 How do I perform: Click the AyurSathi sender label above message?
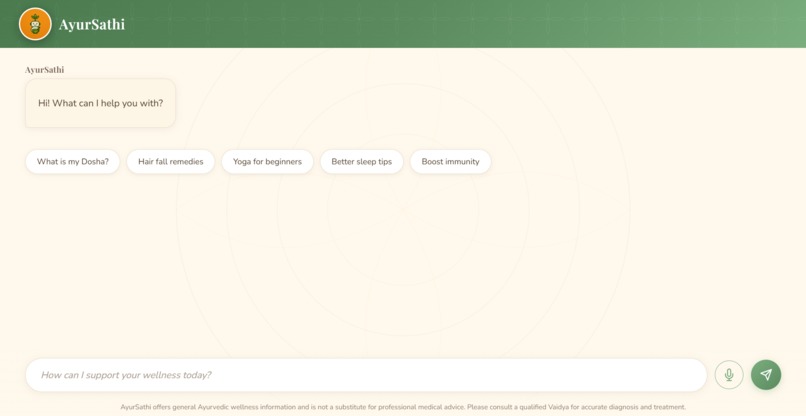click(x=45, y=70)
